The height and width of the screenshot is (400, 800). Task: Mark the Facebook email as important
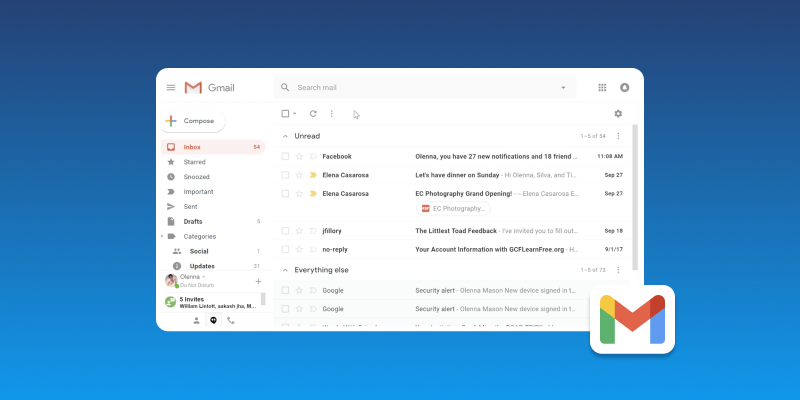[313, 157]
